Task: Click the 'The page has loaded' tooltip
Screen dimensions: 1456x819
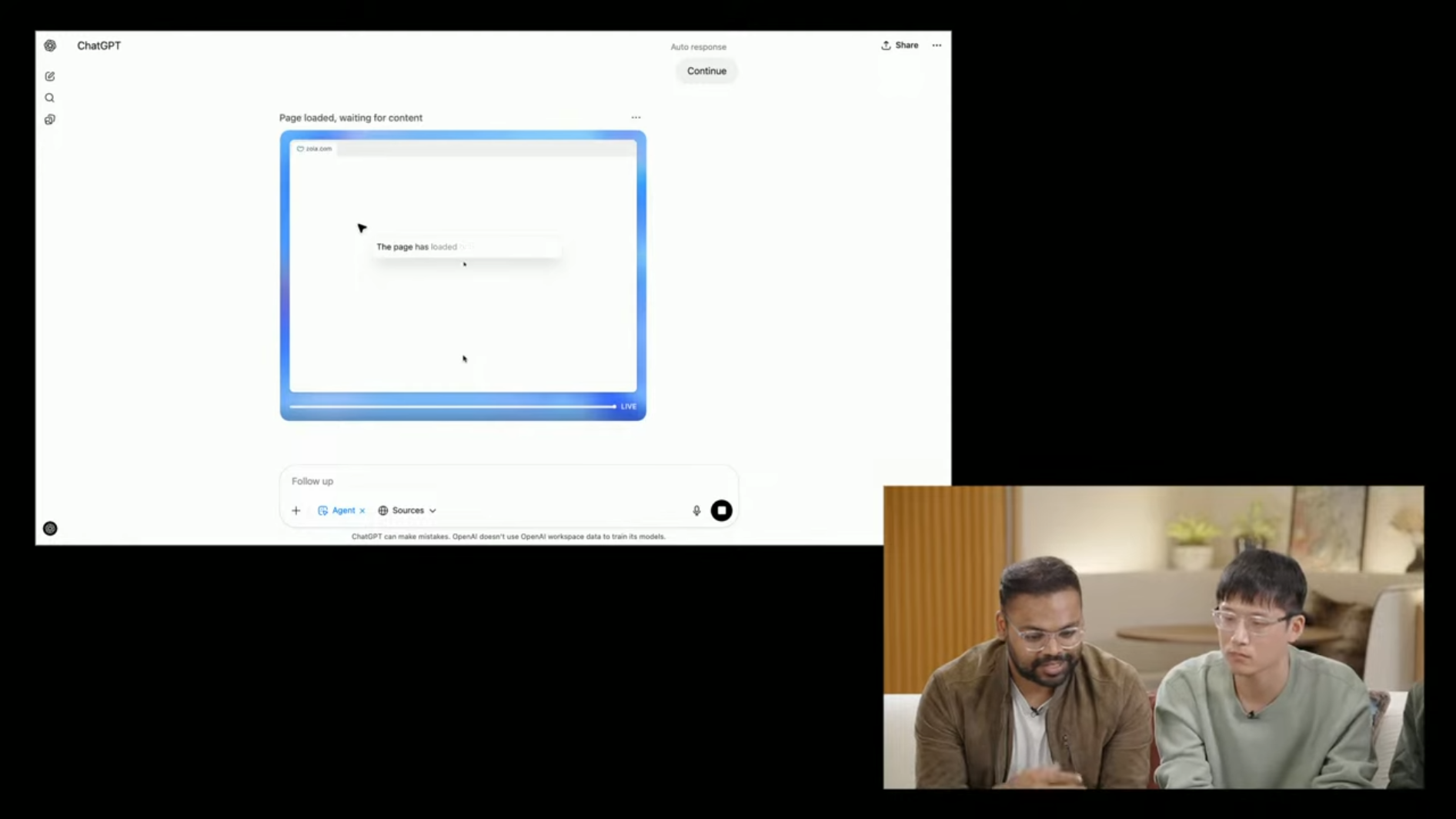Action: coord(466,247)
